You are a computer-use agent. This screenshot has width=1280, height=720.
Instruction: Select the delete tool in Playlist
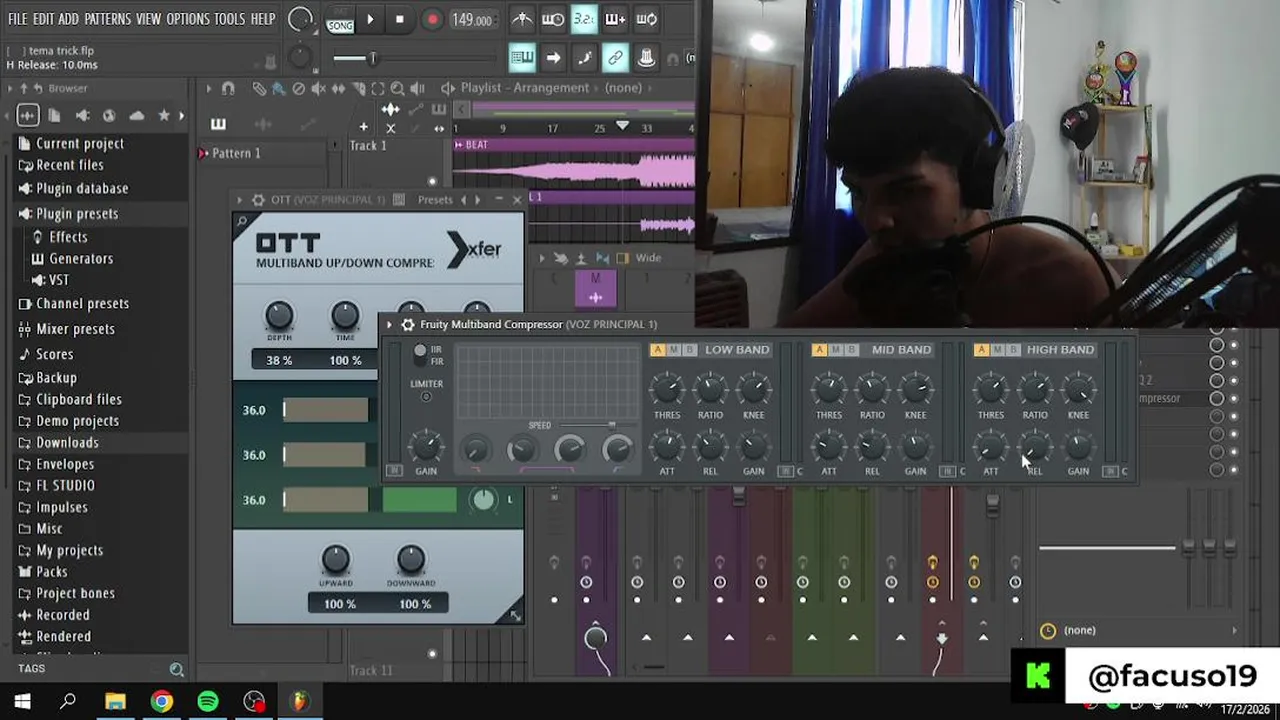(x=298, y=88)
